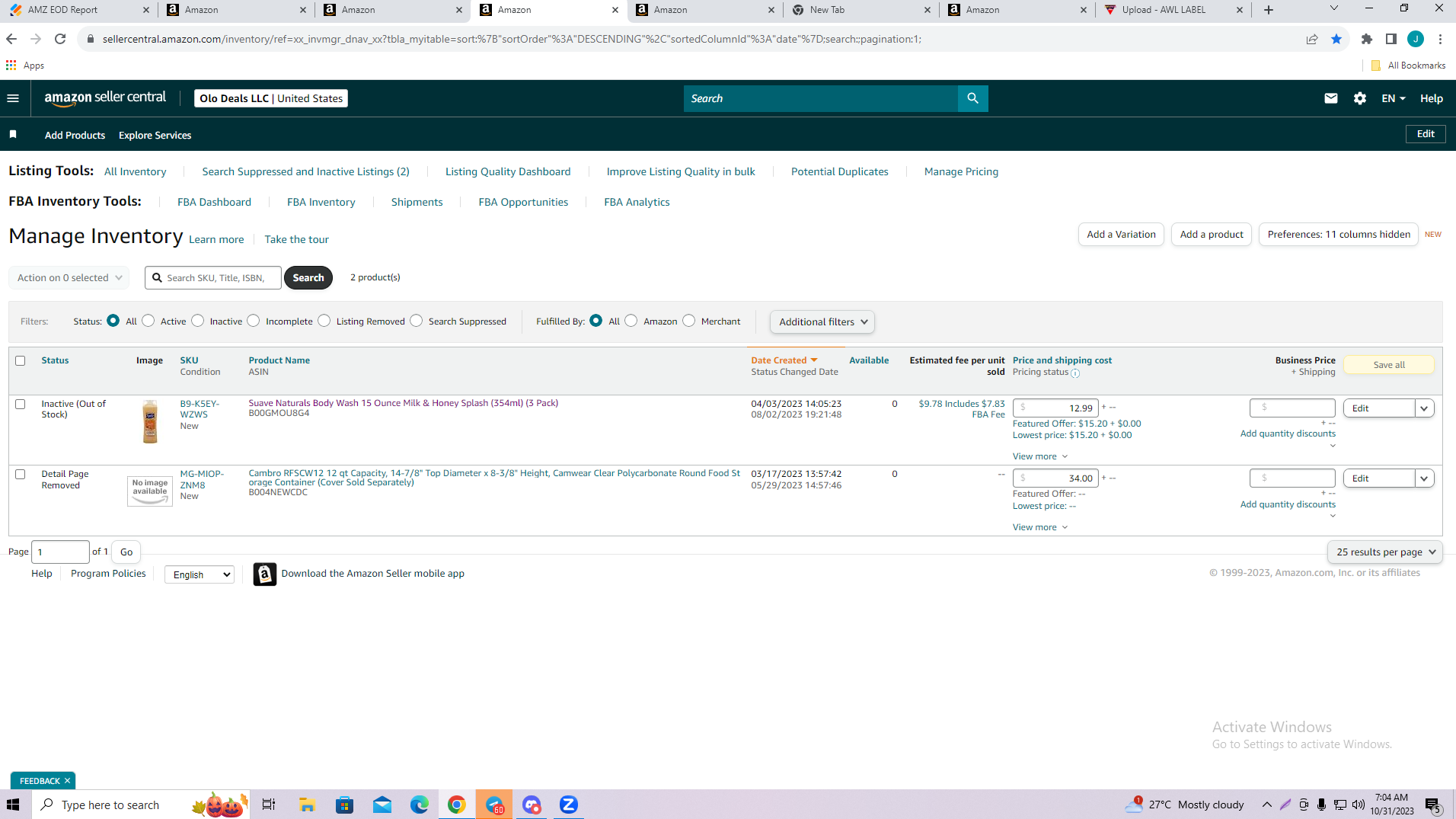Reload the page with browser refresh icon
This screenshot has width=1456, height=819.
[x=60, y=39]
